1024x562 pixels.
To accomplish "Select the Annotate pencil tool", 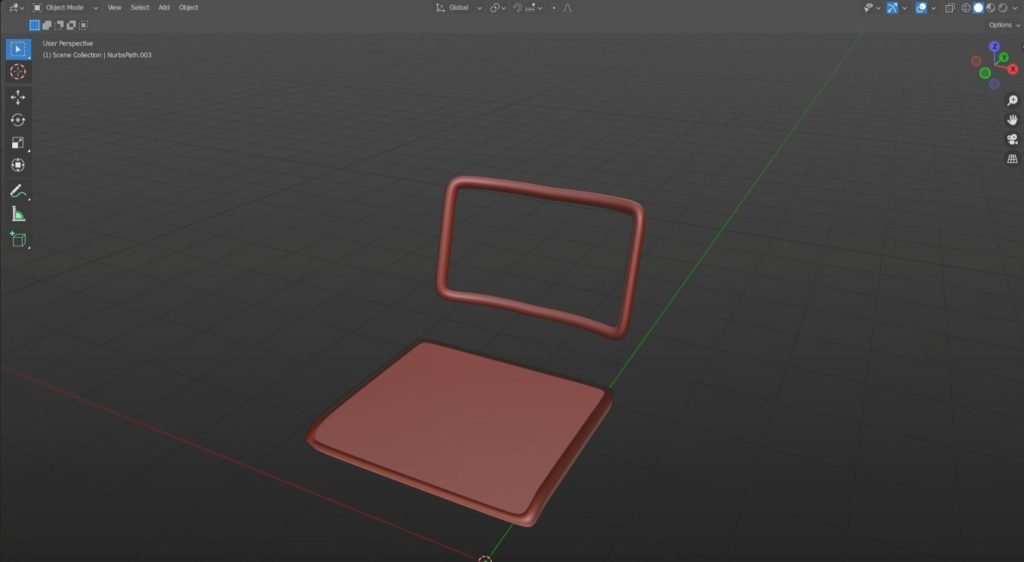I will [x=18, y=191].
